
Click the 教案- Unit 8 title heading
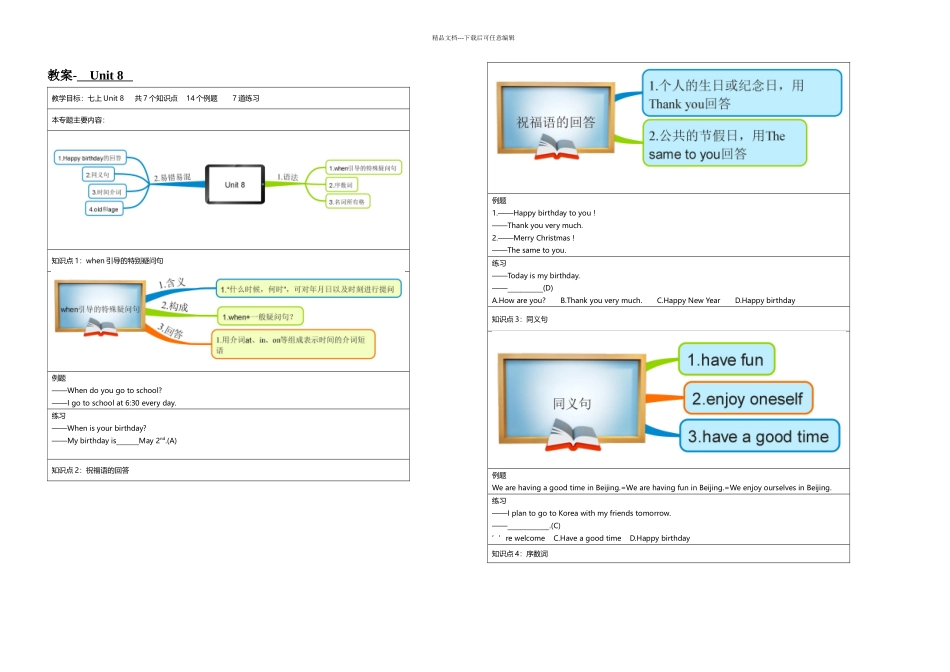tap(89, 75)
